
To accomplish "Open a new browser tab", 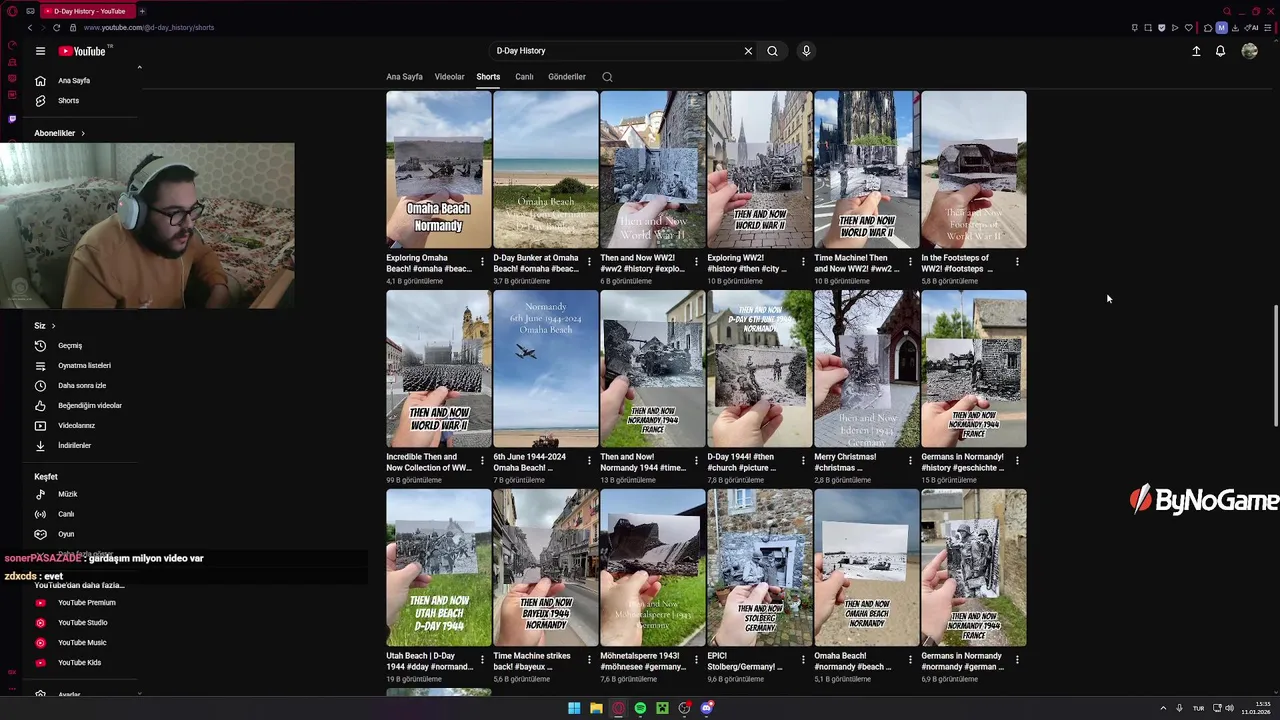I will coord(142,11).
